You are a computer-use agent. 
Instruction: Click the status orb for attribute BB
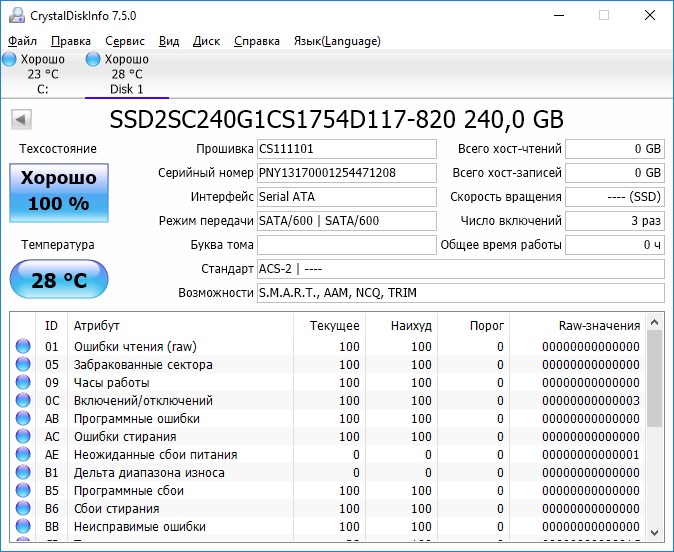tap(23, 527)
